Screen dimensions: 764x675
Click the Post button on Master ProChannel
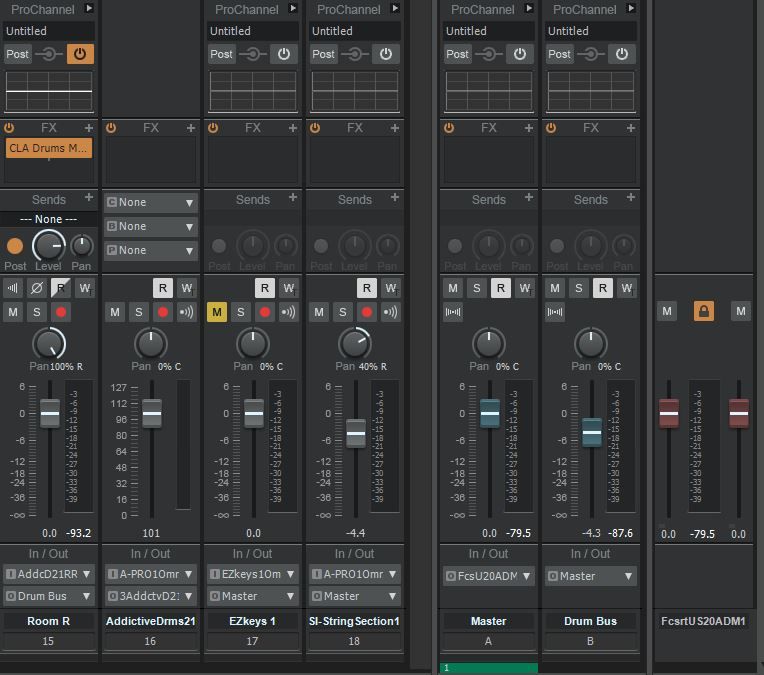pos(458,54)
